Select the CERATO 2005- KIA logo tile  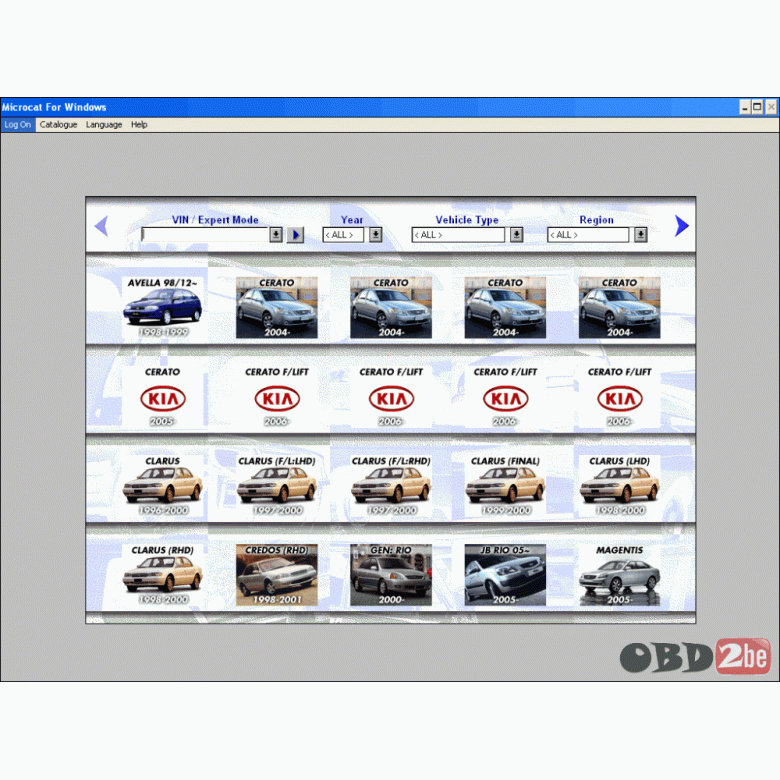[x=163, y=397]
